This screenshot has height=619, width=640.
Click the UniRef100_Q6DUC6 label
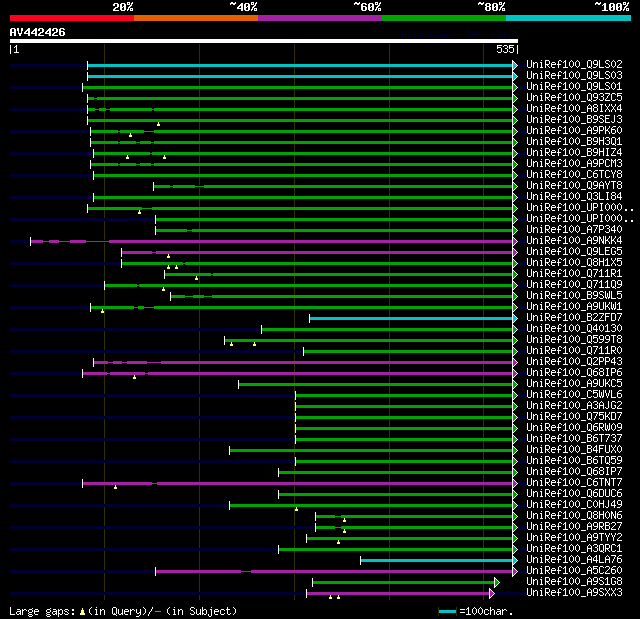[574, 494]
